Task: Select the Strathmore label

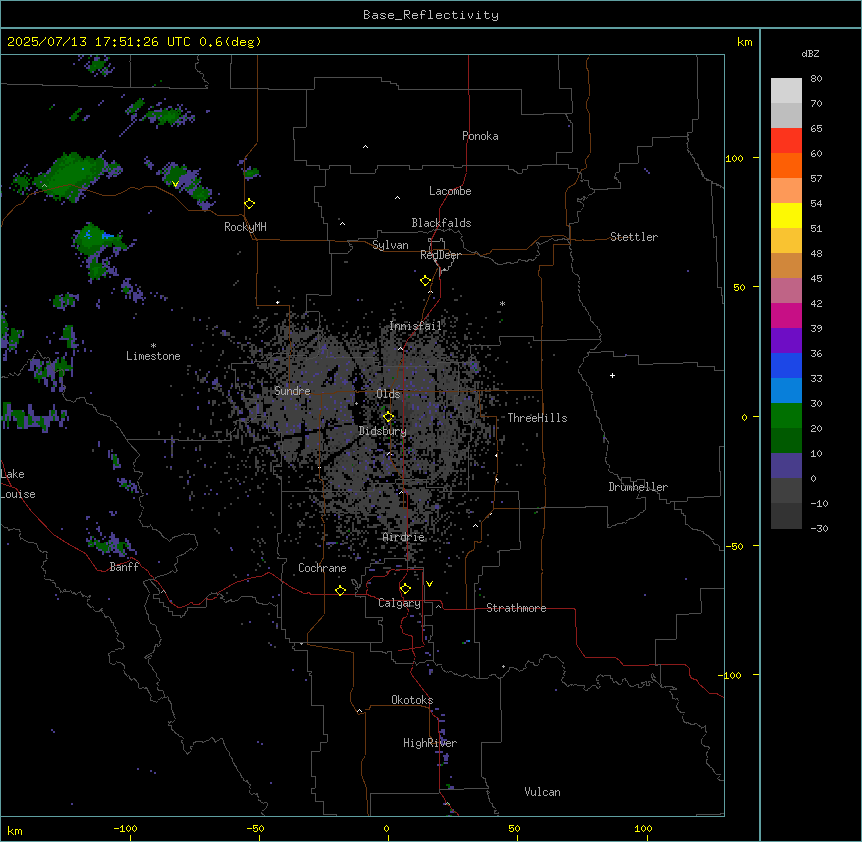Action: [x=516, y=608]
